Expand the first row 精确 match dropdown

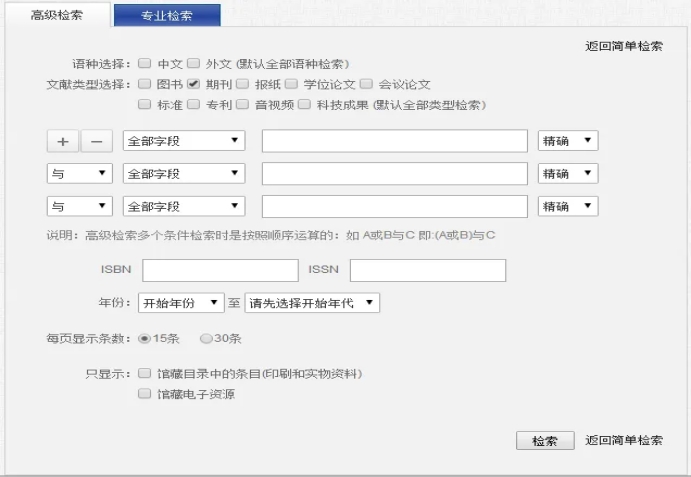[567, 141]
